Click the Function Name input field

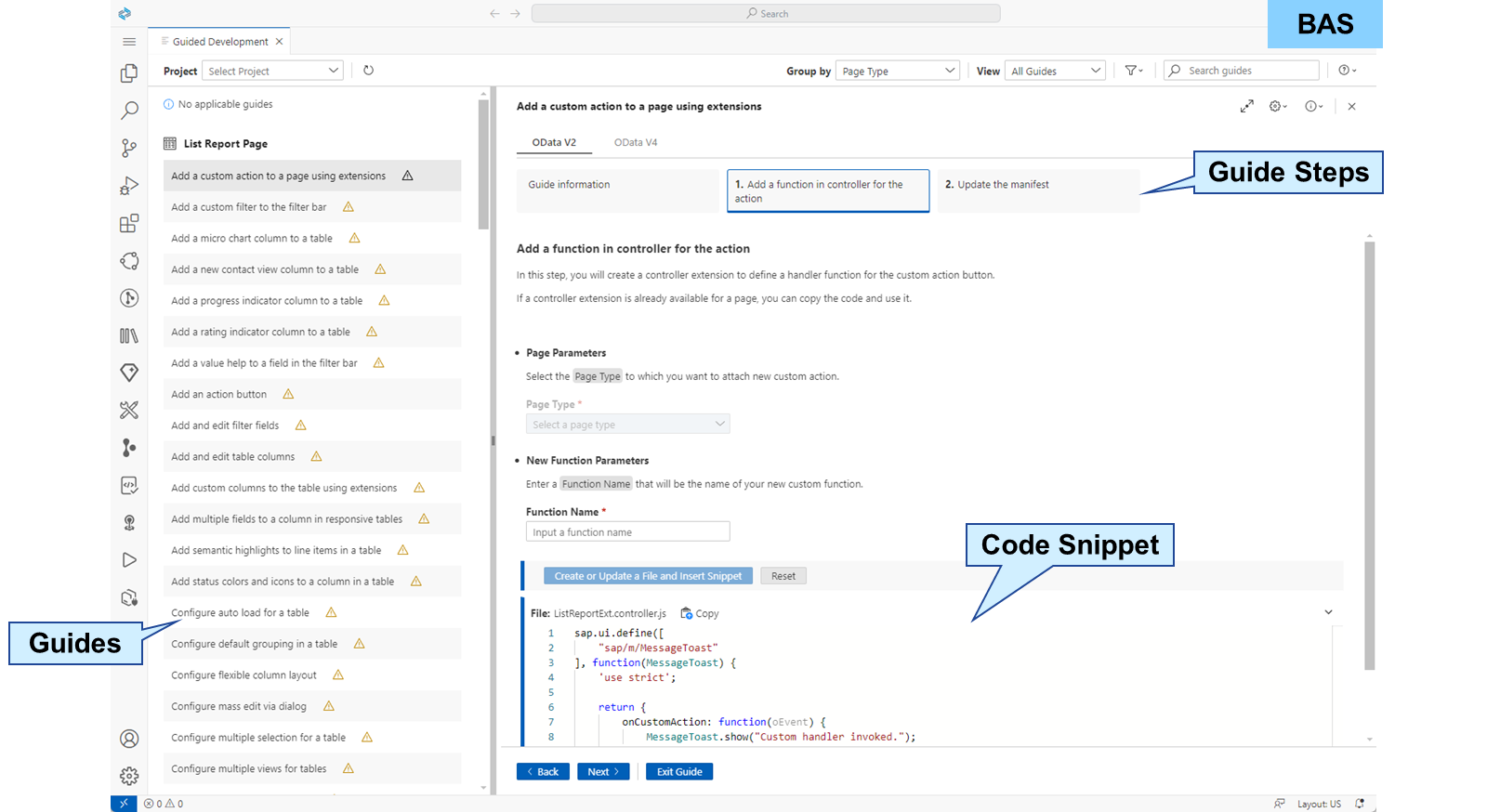click(x=627, y=531)
